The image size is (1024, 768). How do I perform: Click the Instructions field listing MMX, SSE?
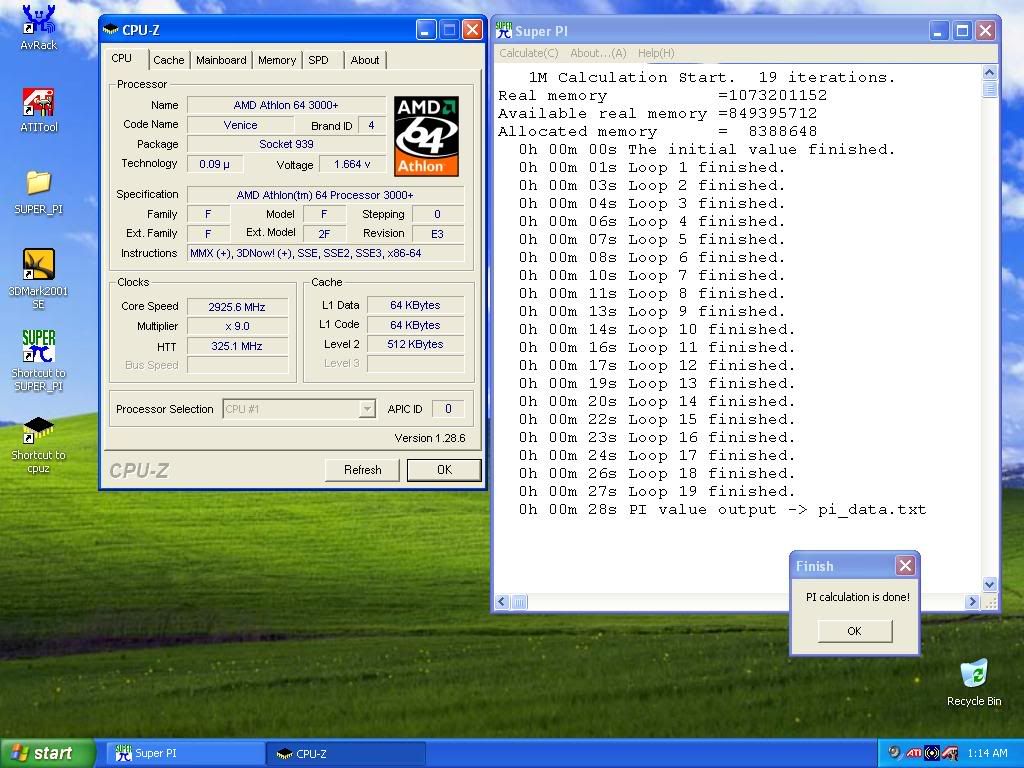pos(325,253)
